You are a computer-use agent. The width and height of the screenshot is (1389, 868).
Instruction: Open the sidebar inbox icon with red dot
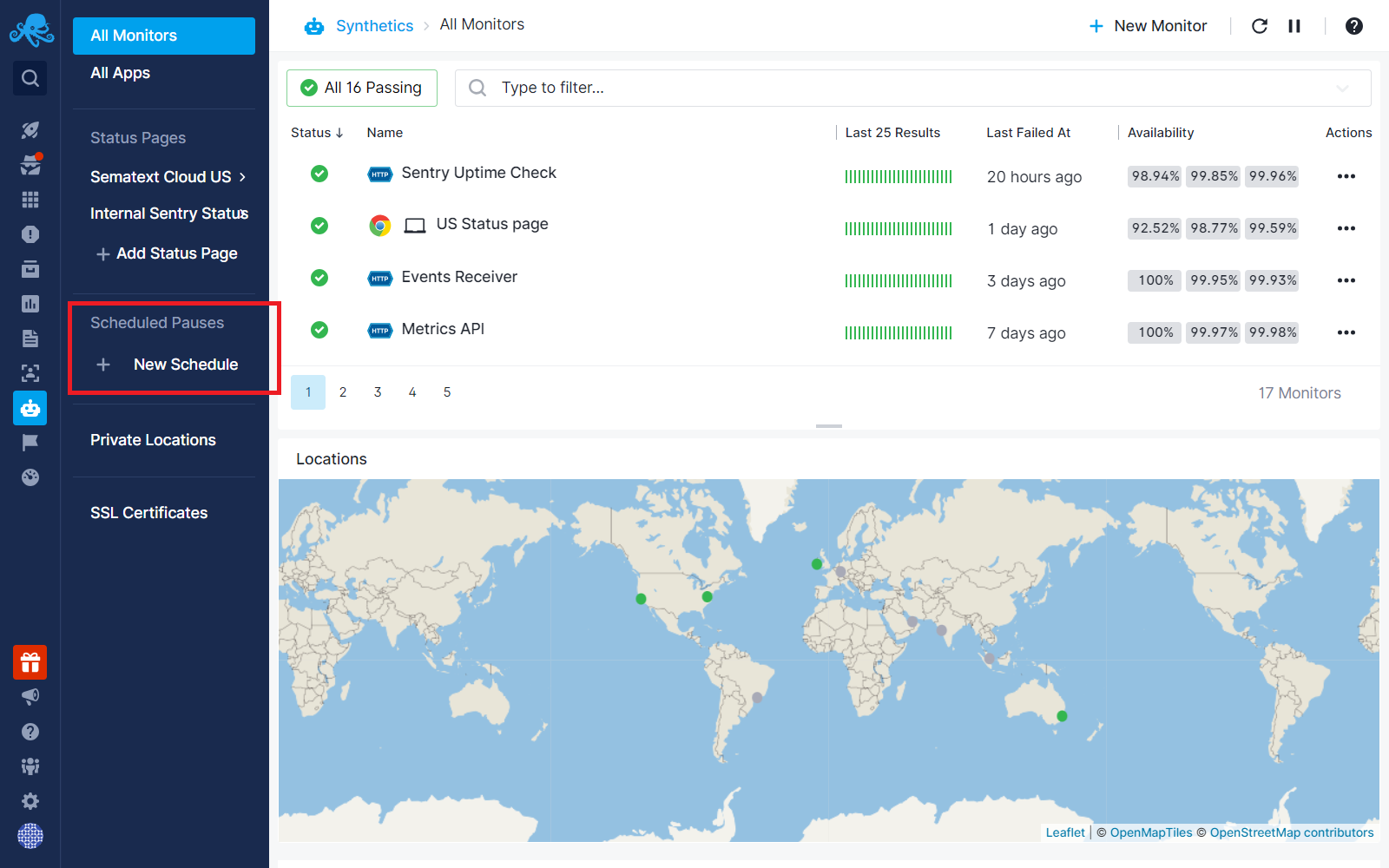(30, 164)
